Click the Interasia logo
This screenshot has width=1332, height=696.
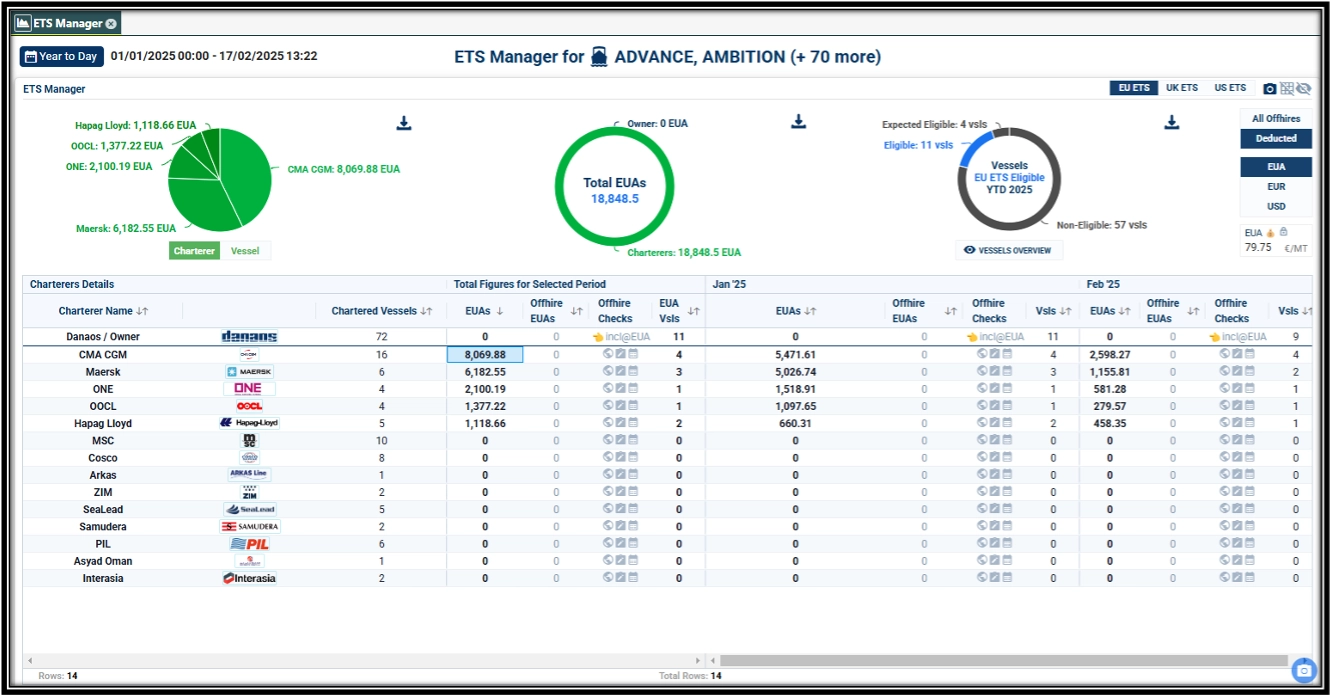249,578
